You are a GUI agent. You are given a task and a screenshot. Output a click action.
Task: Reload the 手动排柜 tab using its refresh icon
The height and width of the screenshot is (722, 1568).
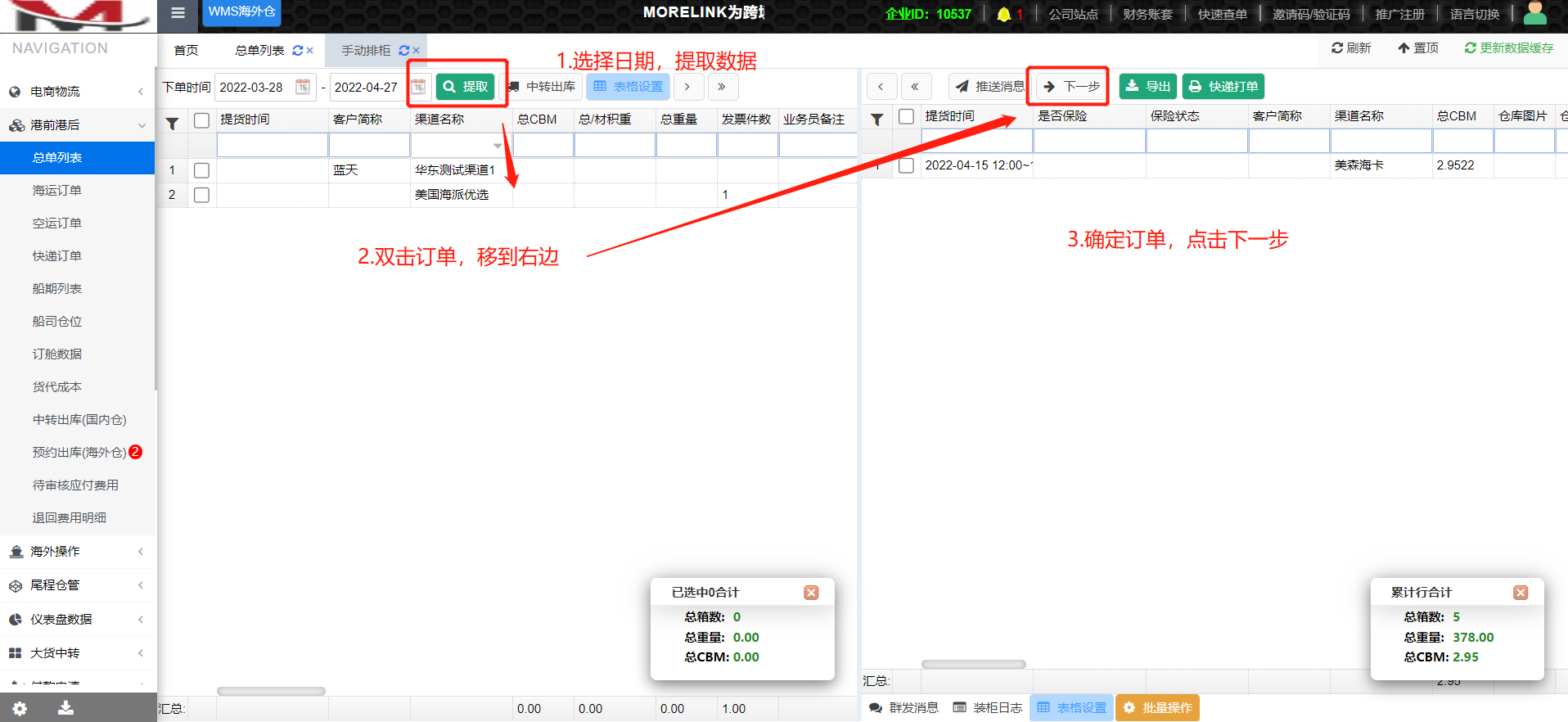404,51
